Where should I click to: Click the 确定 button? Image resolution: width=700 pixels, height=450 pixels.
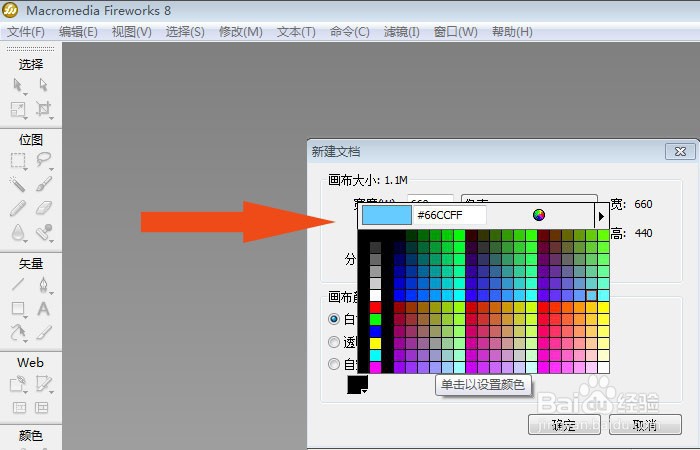tap(564, 425)
